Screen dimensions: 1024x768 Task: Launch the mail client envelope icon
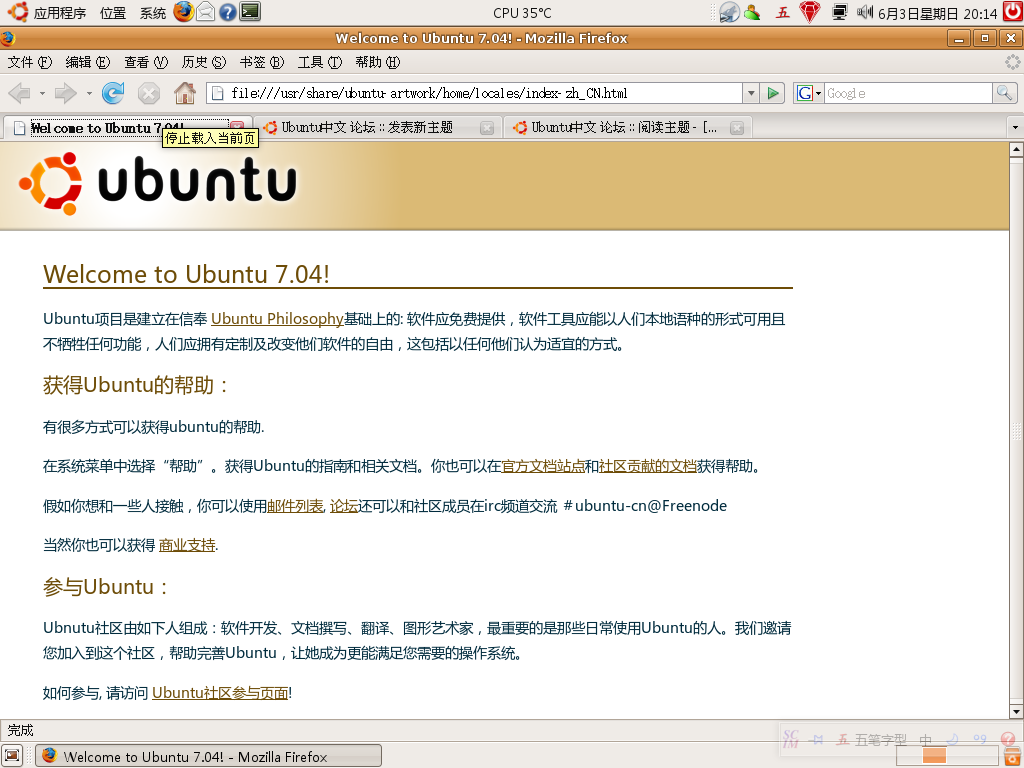coord(206,12)
